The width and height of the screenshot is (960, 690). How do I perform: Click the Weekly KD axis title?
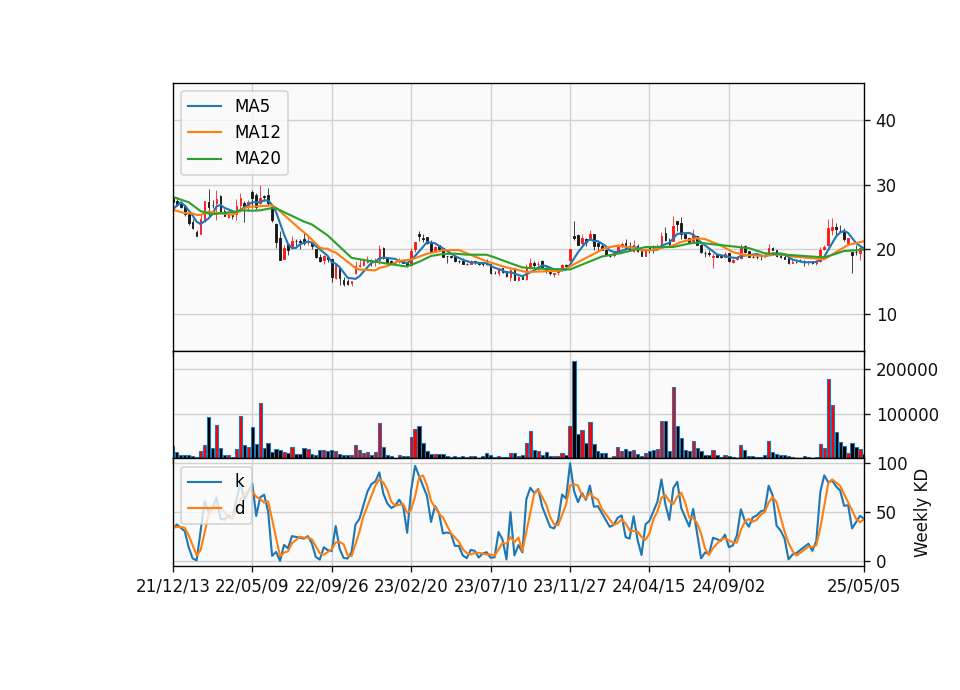coord(921,513)
